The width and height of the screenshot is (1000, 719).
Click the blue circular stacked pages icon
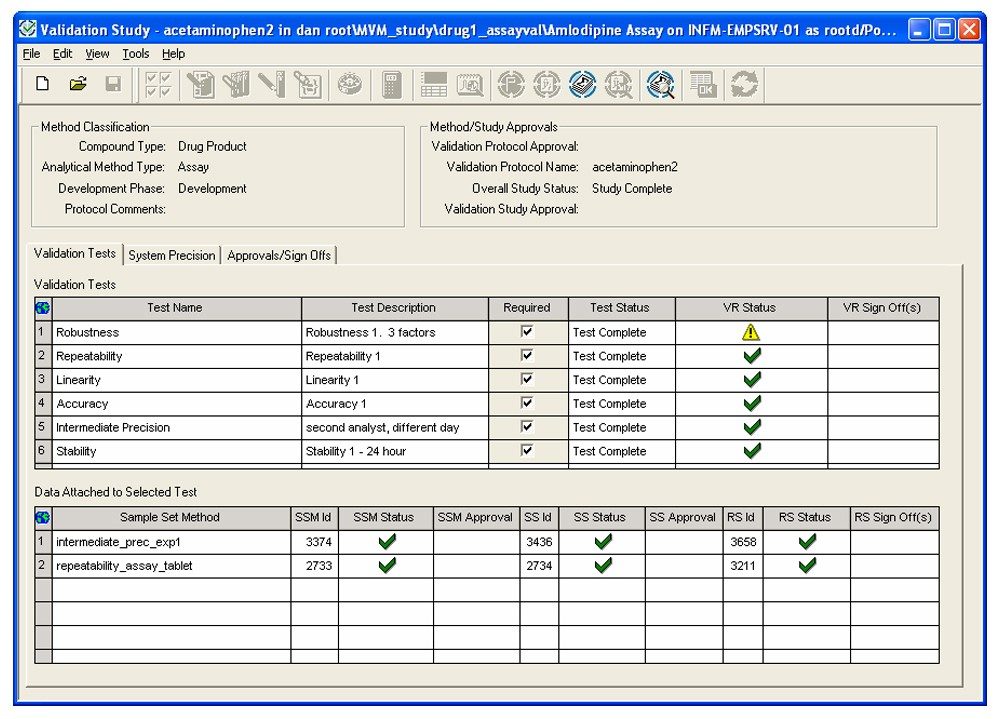(582, 84)
